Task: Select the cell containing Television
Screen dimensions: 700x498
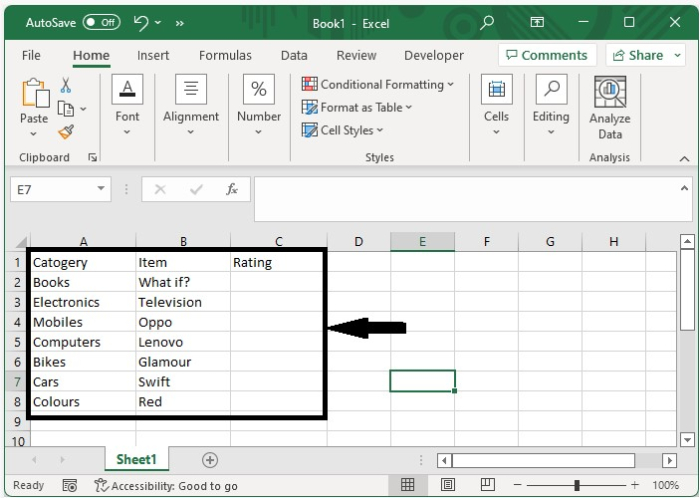Action: (183, 302)
